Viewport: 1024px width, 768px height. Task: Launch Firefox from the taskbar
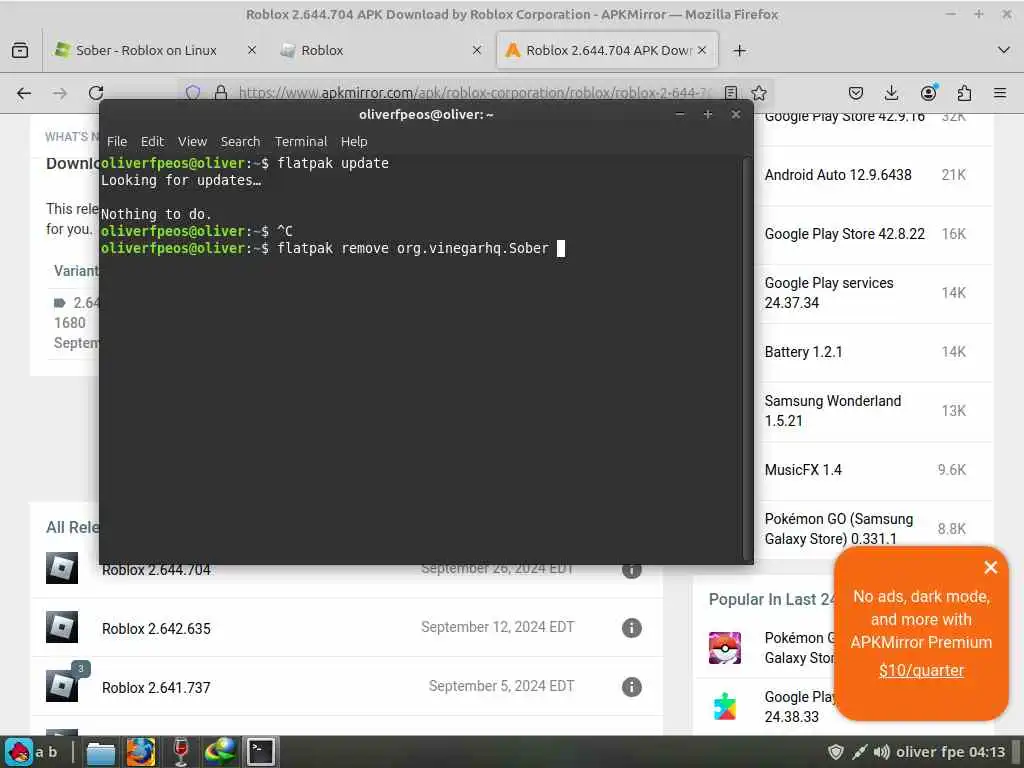point(140,752)
